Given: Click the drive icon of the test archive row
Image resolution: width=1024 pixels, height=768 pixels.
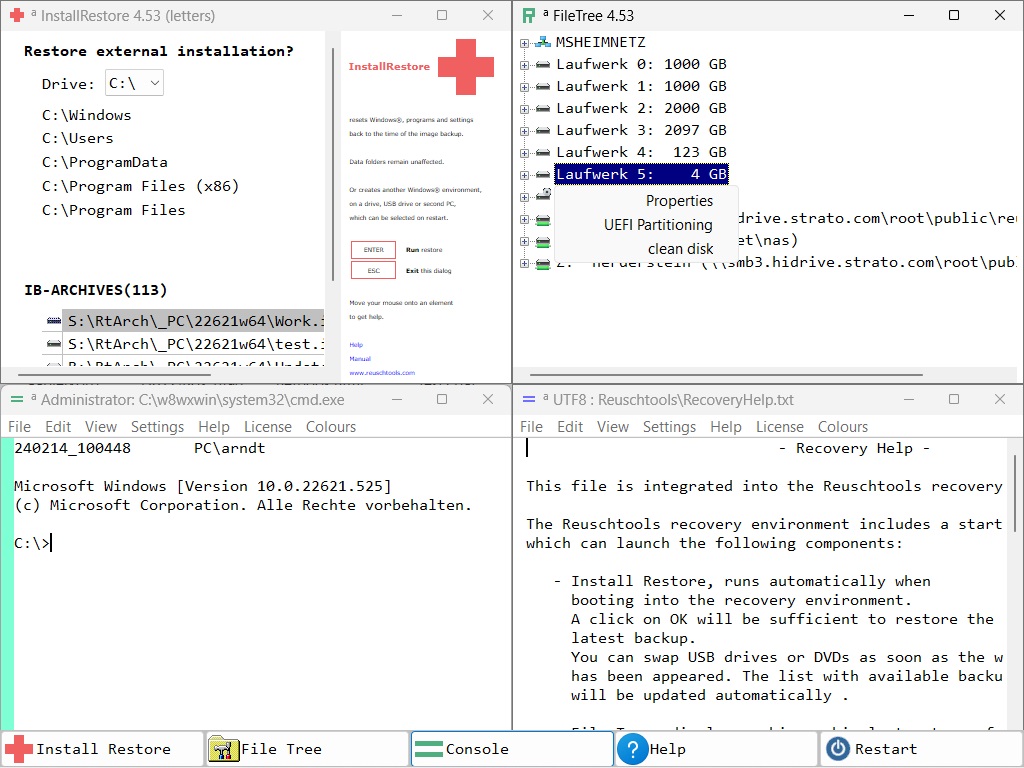Looking at the screenshot, I should tap(54, 344).
